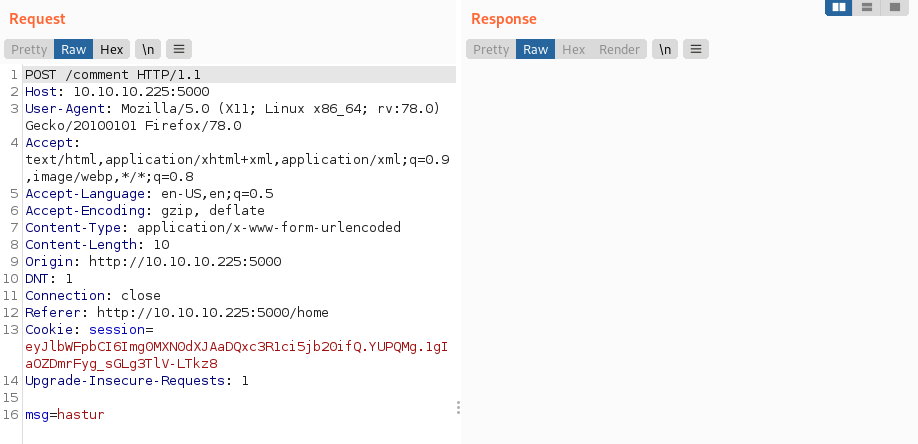
Task: Toggle non-printable characters in Response panel
Action: [x=665, y=49]
